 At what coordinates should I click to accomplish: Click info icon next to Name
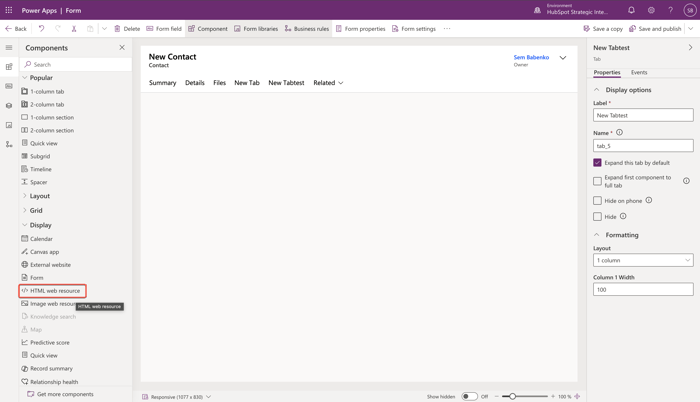click(x=619, y=132)
